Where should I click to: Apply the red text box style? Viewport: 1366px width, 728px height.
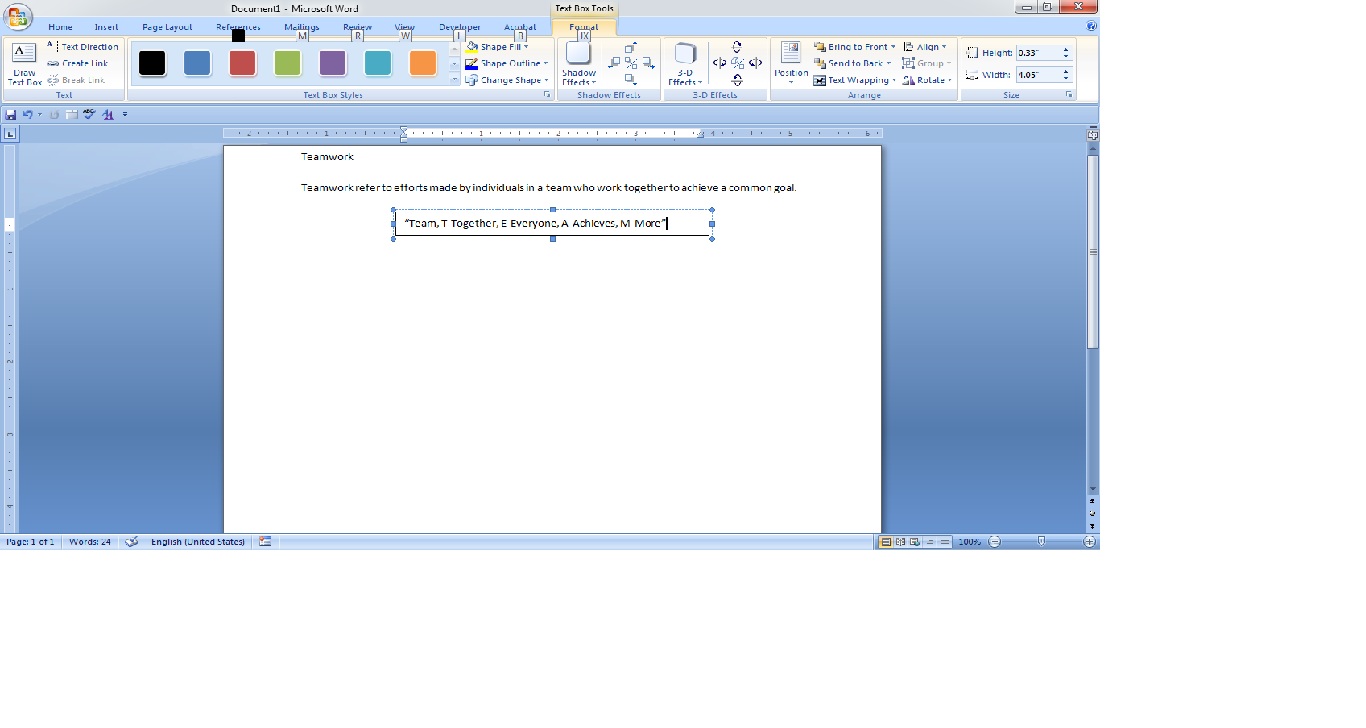pos(242,63)
